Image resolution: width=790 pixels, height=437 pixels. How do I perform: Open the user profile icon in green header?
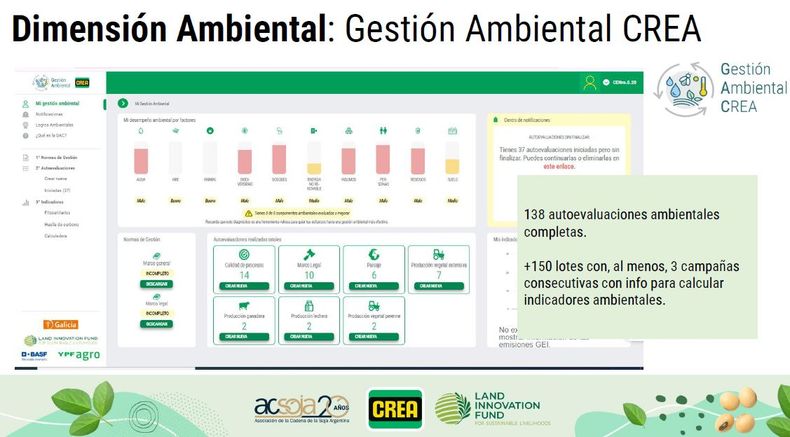(x=589, y=83)
